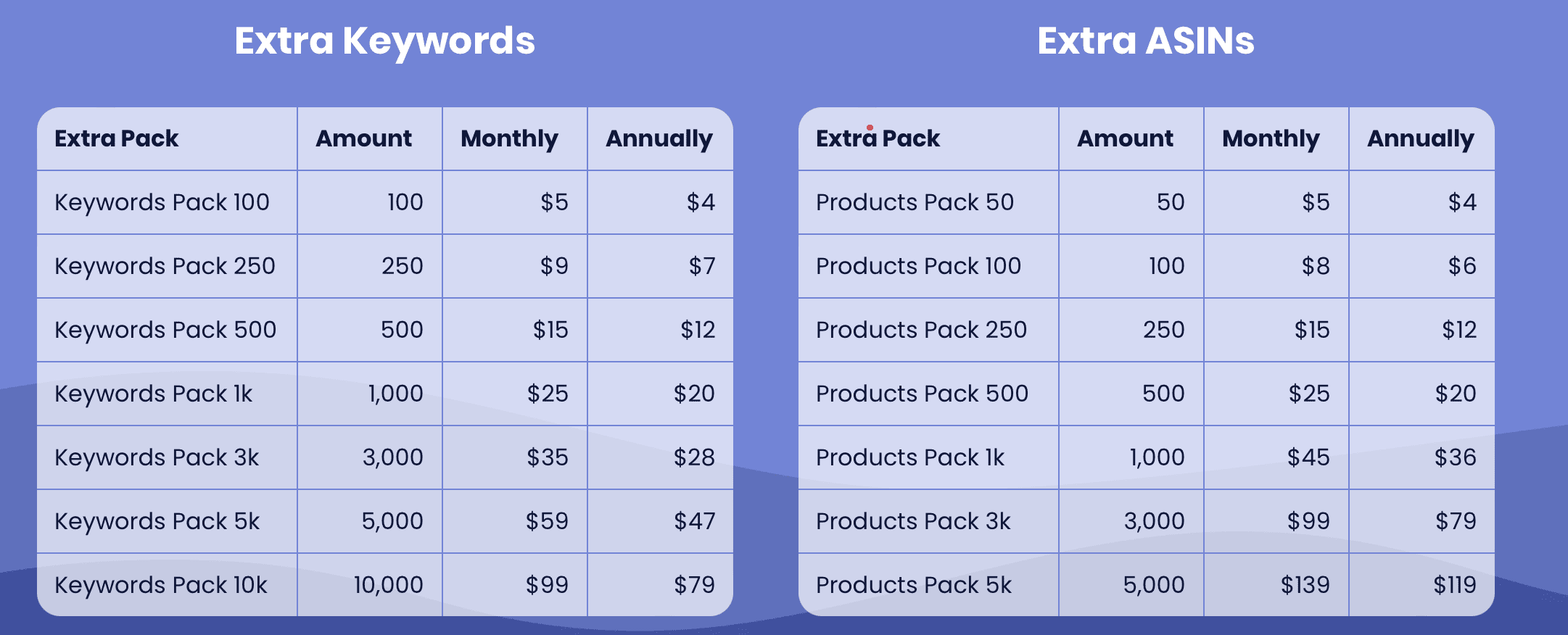The width and height of the screenshot is (1568, 635).
Task: Click the Keywords Pack 5k label
Action: coord(157,521)
